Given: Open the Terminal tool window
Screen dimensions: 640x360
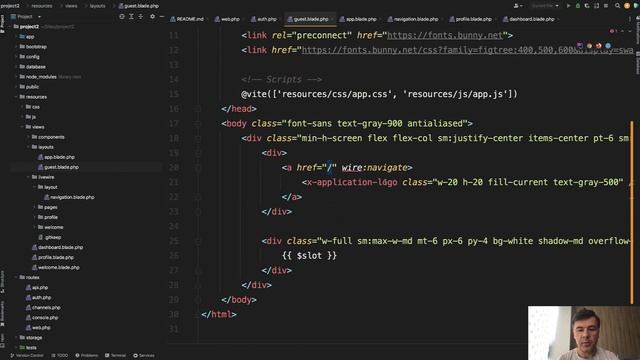Looking at the screenshot, I should click(116, 356).
